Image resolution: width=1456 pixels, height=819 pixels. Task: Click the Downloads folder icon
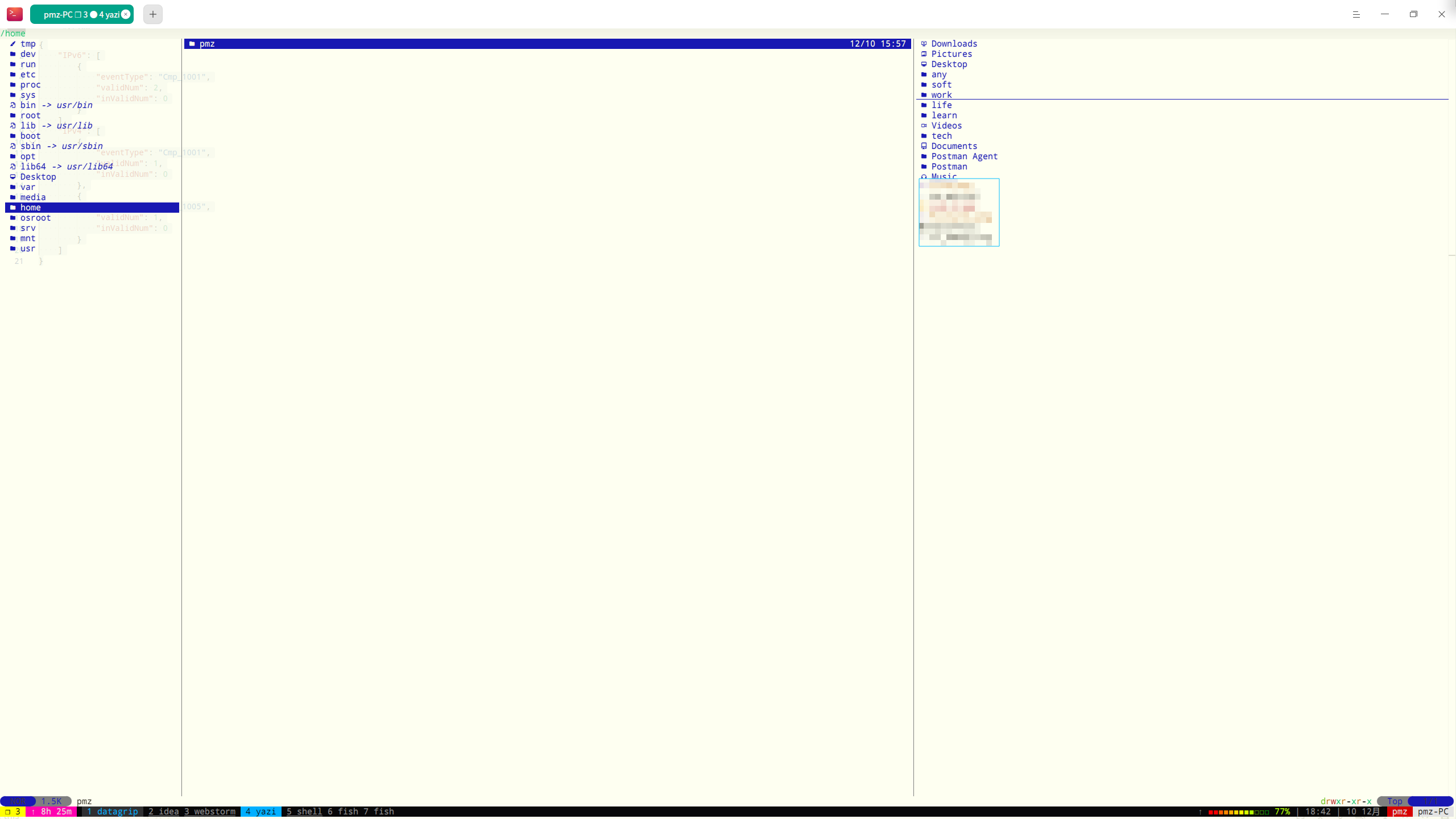click(924, 44)
